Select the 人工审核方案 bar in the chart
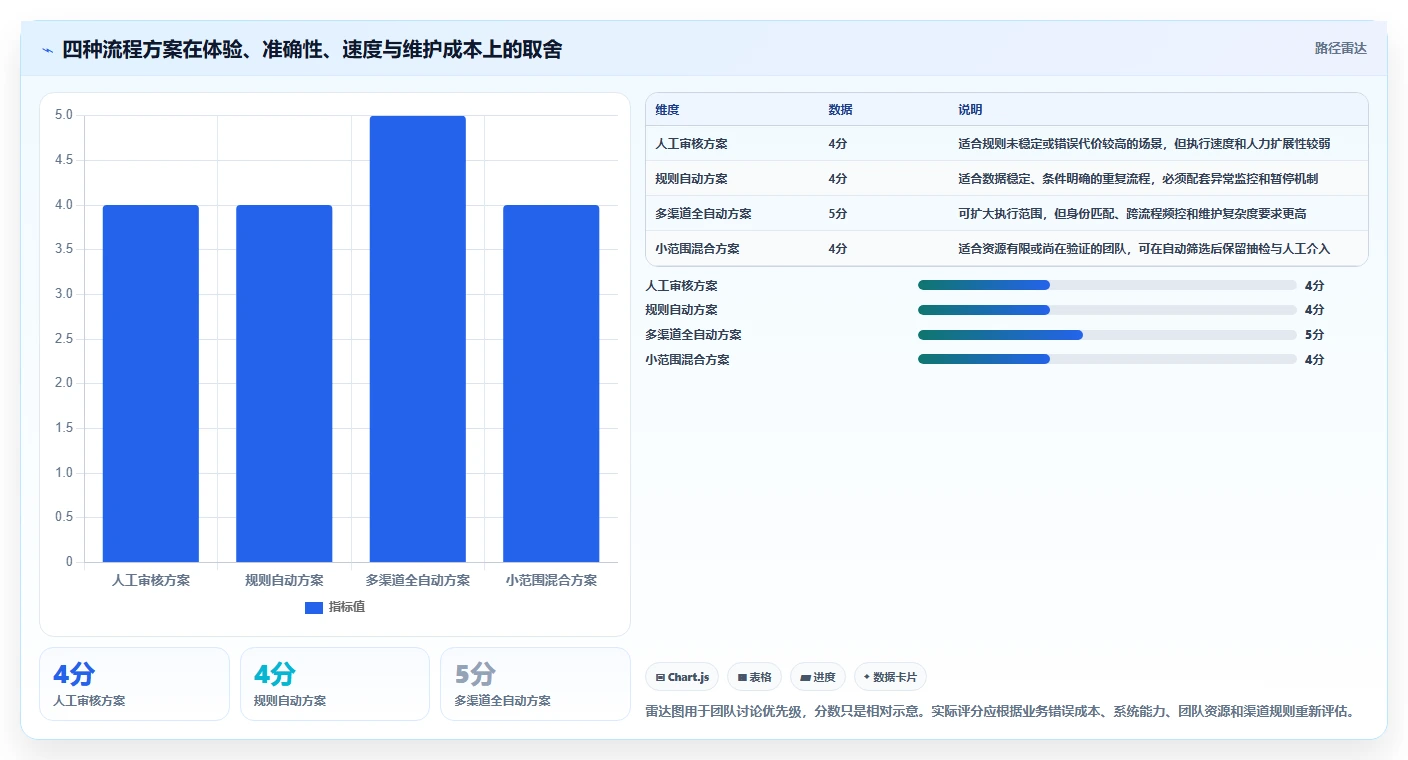Screen dimensions: 1408x760 151,383
